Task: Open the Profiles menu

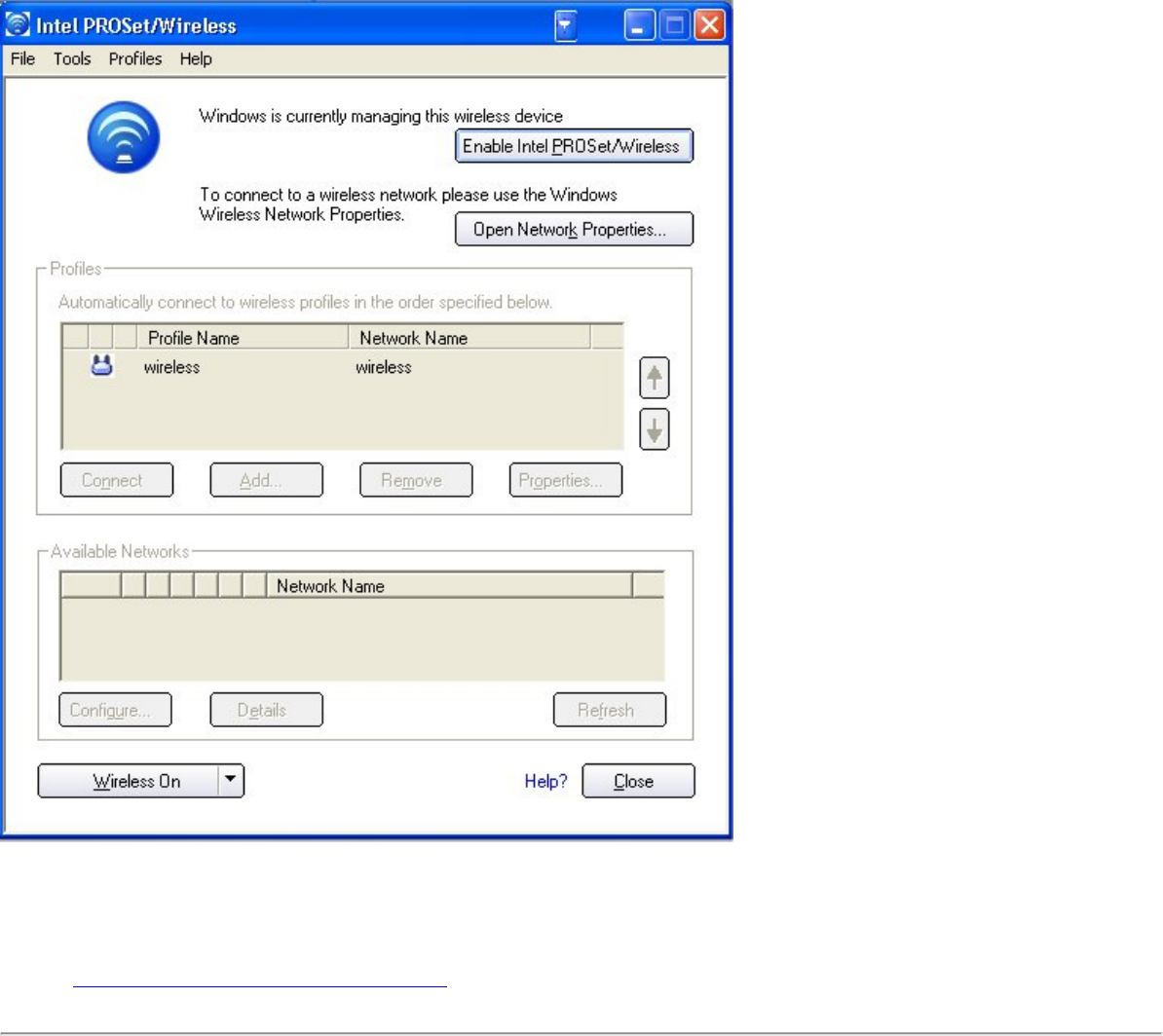Action: (135, 58)
